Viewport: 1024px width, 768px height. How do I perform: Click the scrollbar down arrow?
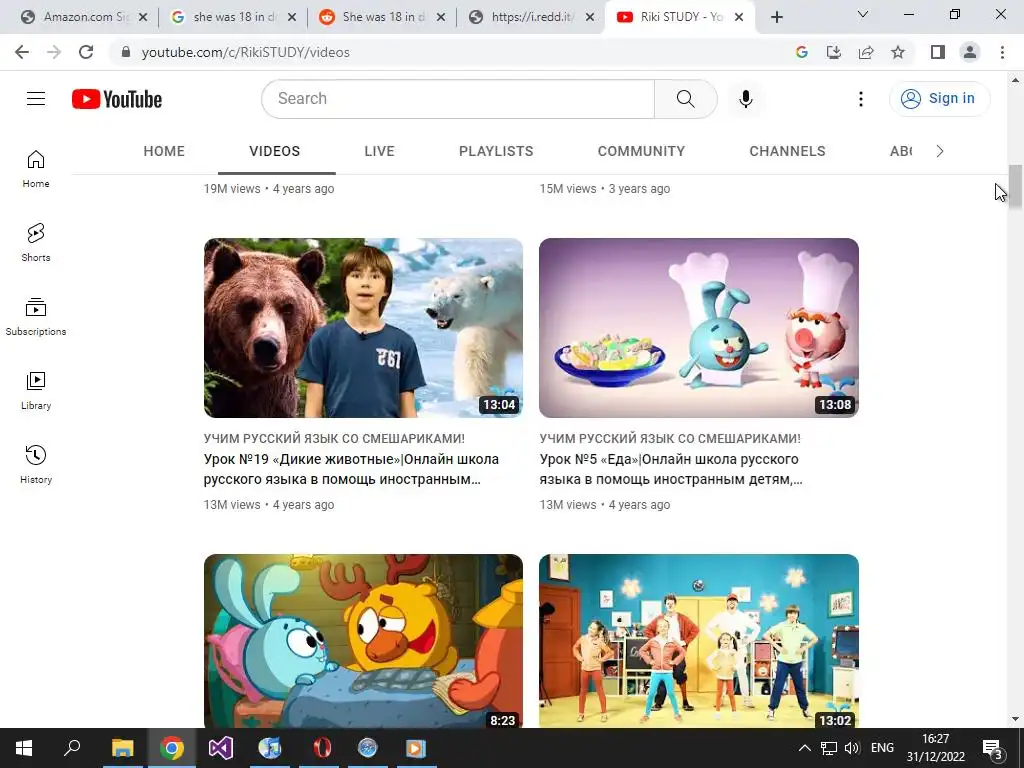[1015, 719]
